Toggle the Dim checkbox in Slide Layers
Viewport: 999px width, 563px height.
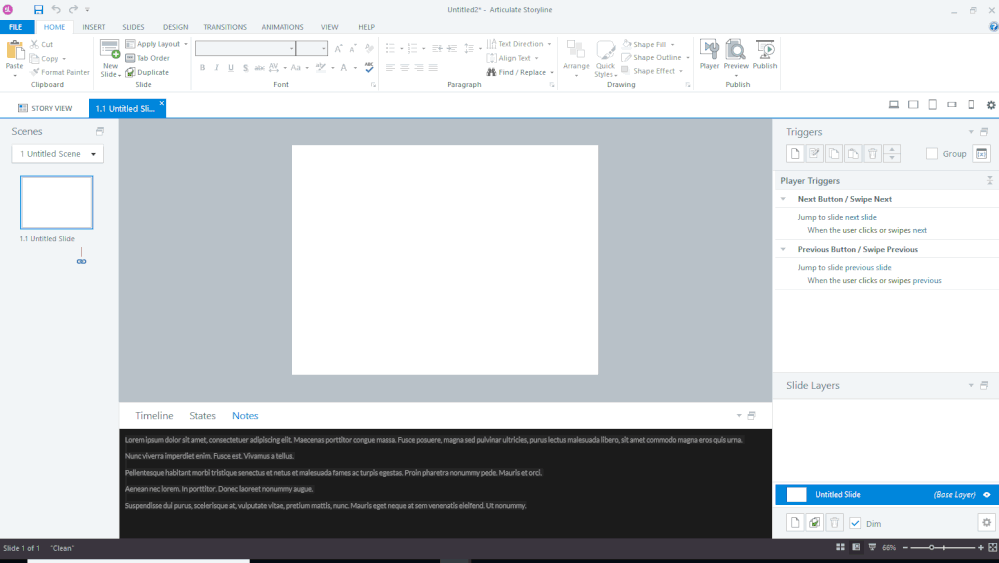pyautogui.click(x=855, y=523)
